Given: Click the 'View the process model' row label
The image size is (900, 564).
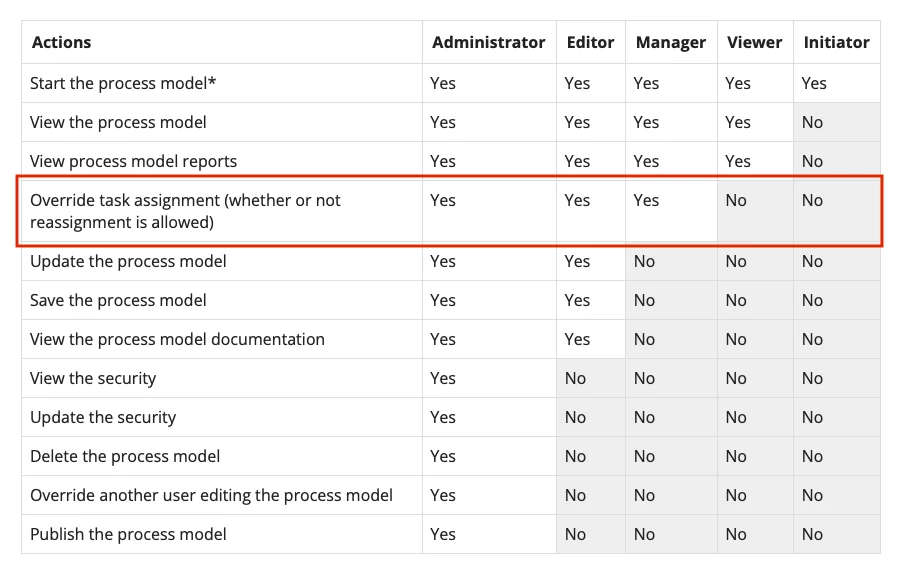Looking at the screenshot, I should coord(118,122).
